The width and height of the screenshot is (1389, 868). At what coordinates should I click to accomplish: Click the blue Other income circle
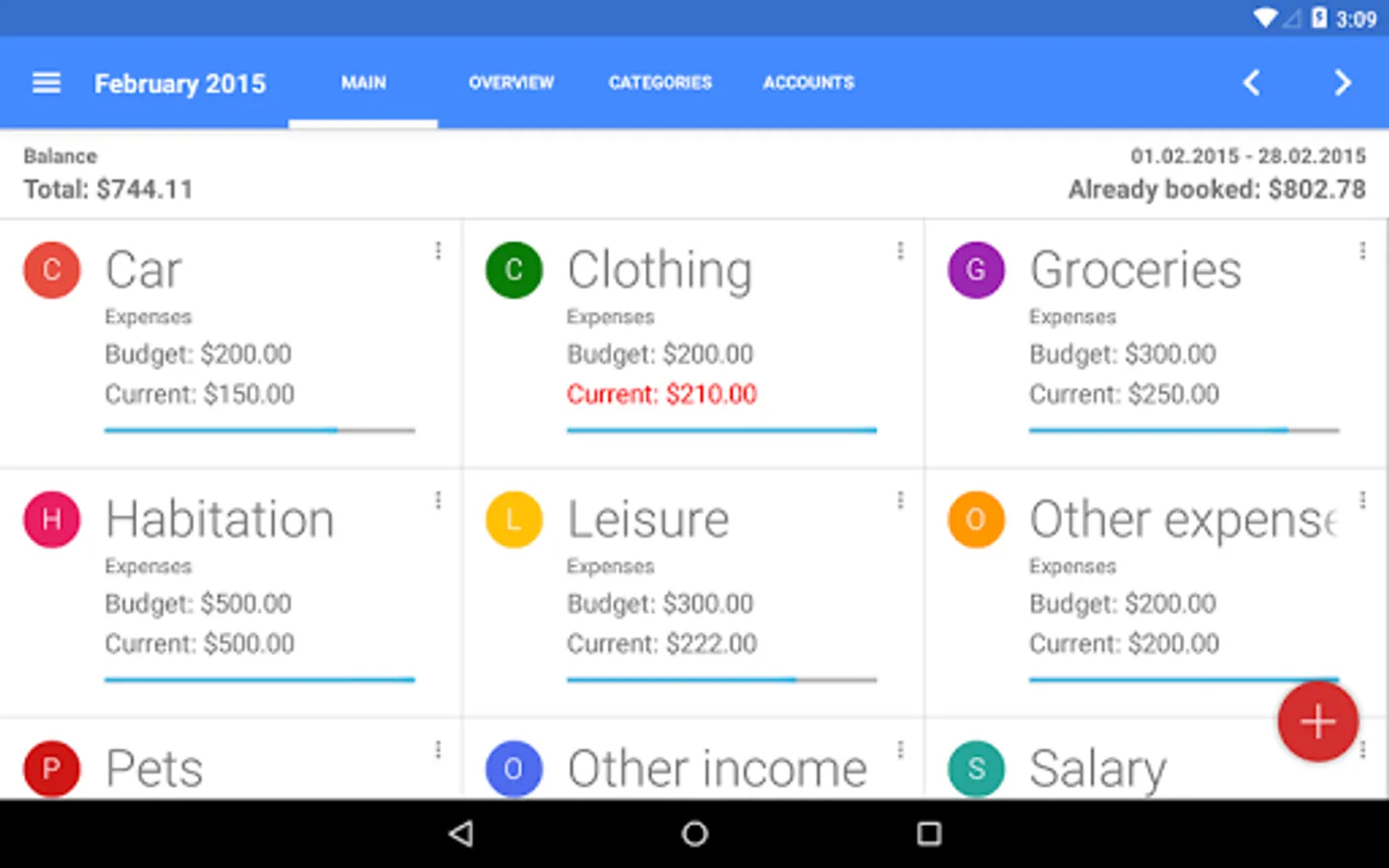click(514, 769)
